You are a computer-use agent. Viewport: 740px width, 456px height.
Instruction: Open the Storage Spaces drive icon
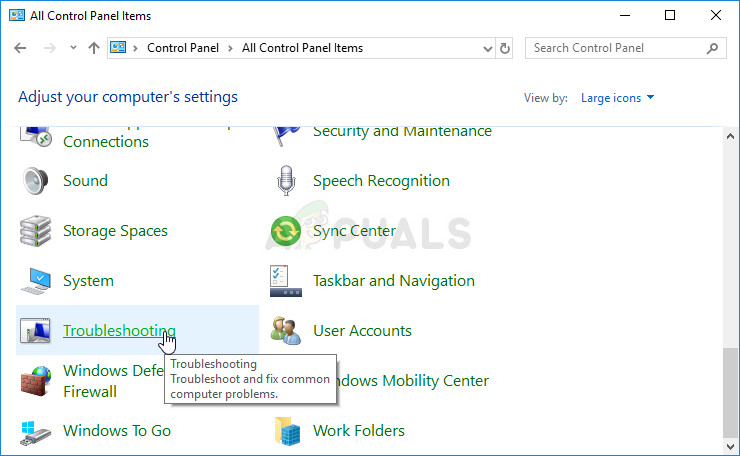tap(35, 231)
